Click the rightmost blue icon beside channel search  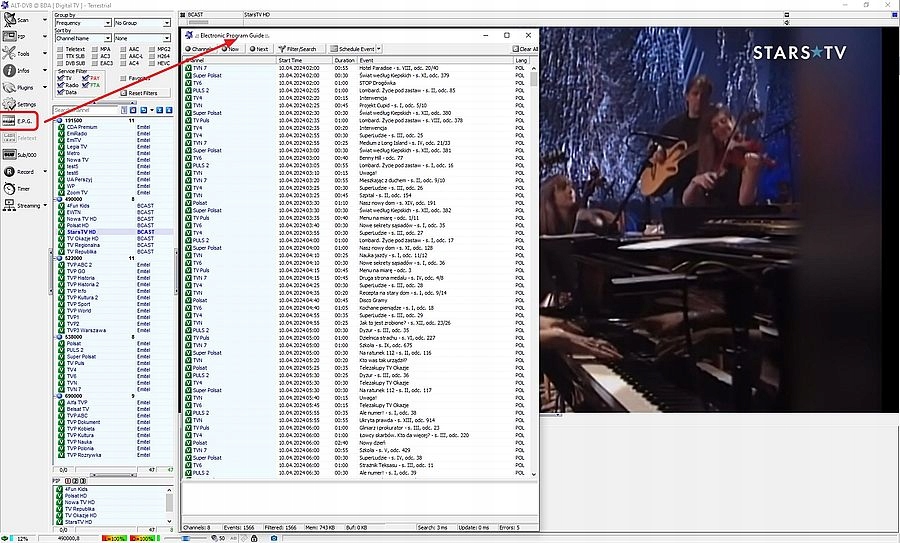(169, 110)
